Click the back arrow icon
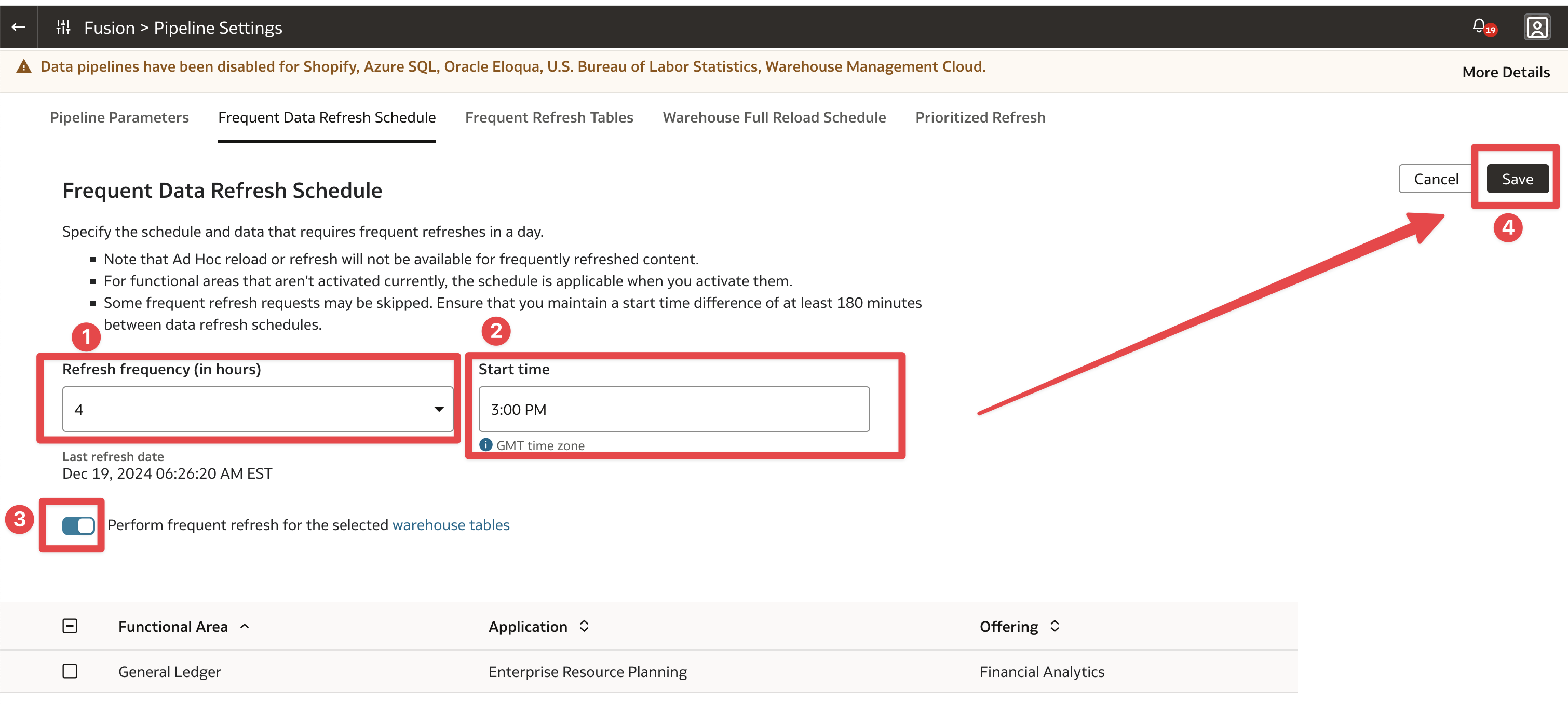This screenshot has width=1568, height=704. tap(18, 27)
